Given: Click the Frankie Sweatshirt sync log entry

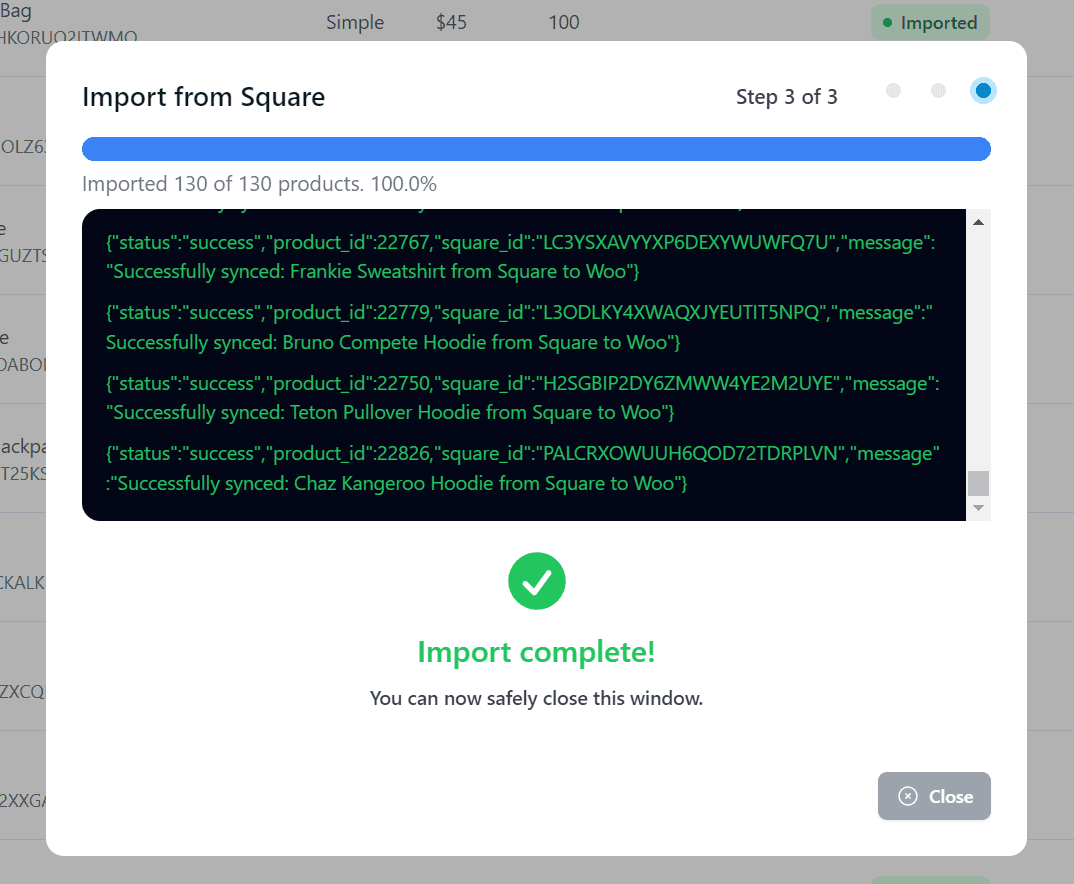Looking at the screenshot, I should pyautogui.click(x=522, y=257).
